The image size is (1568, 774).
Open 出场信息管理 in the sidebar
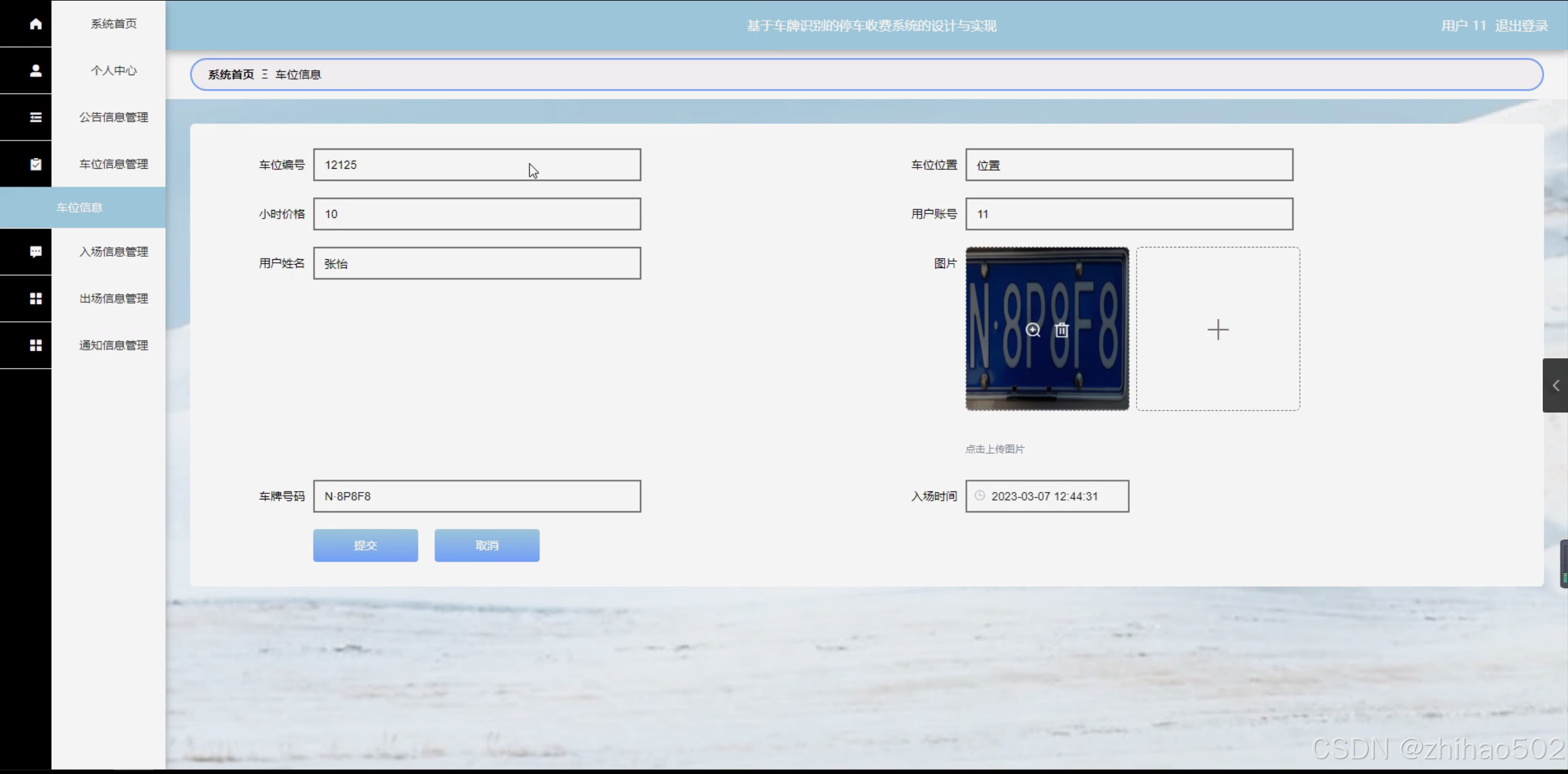[x=114, y=298]
